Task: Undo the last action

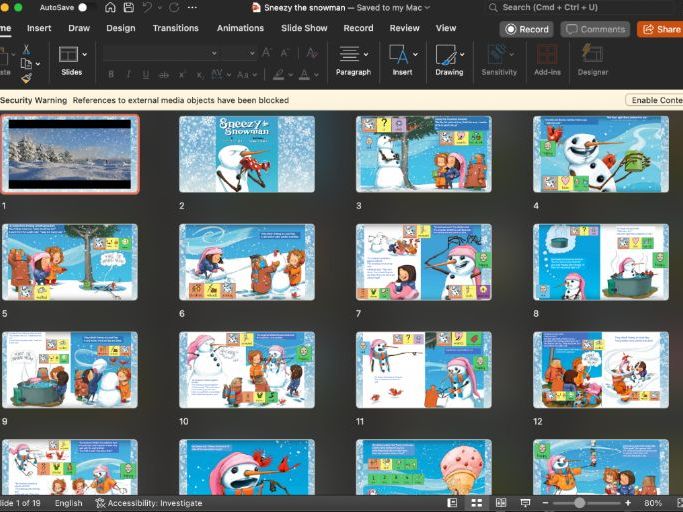Action: tap(148, 7)
